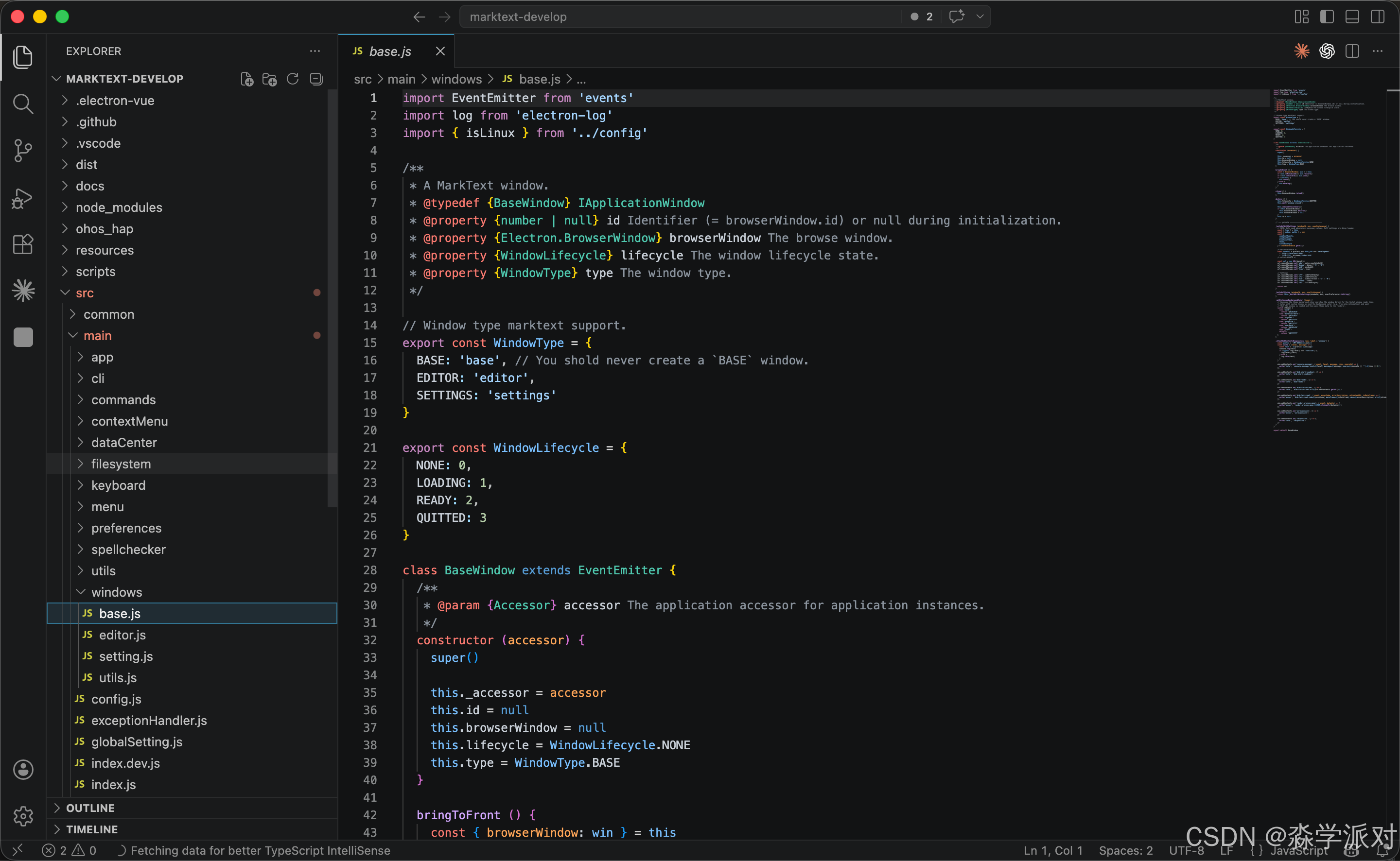Screen dimensions: 1400x861
Task: Click the Explorer vertical scrollbar
Action: [332, 298]
